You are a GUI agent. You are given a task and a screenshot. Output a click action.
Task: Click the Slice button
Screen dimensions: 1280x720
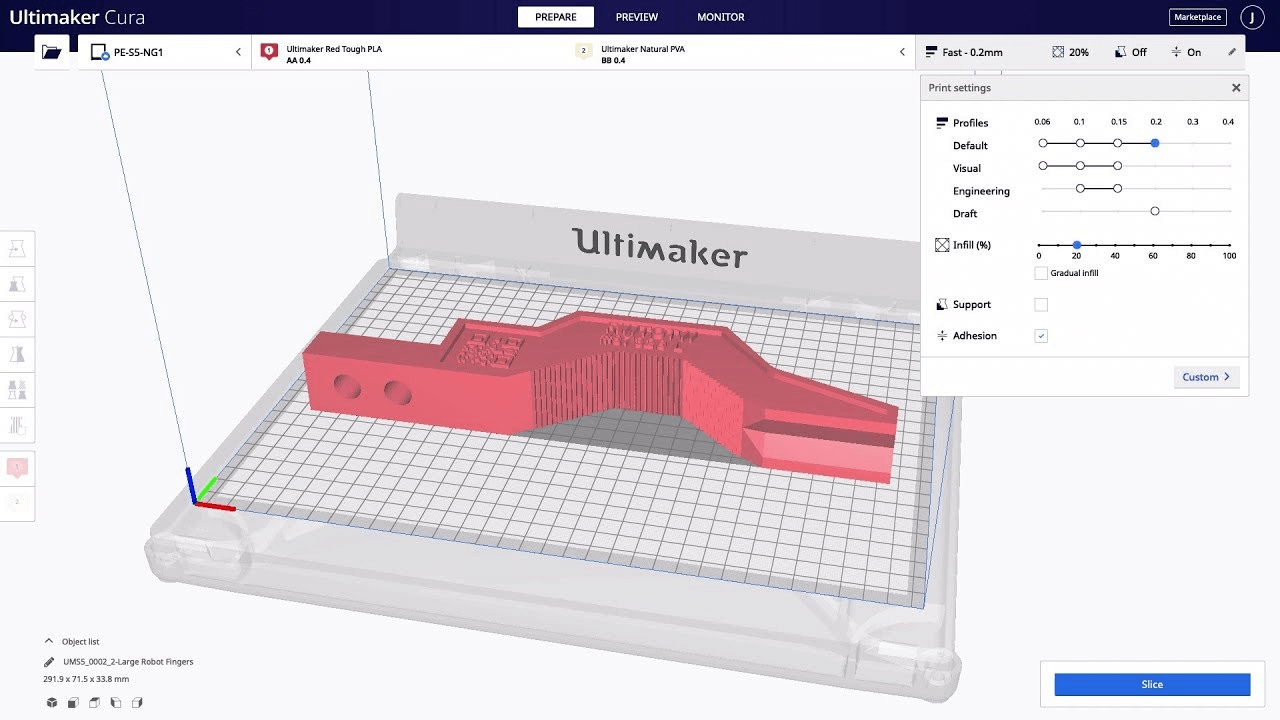pyautogui.click(x=1152, y=684)
